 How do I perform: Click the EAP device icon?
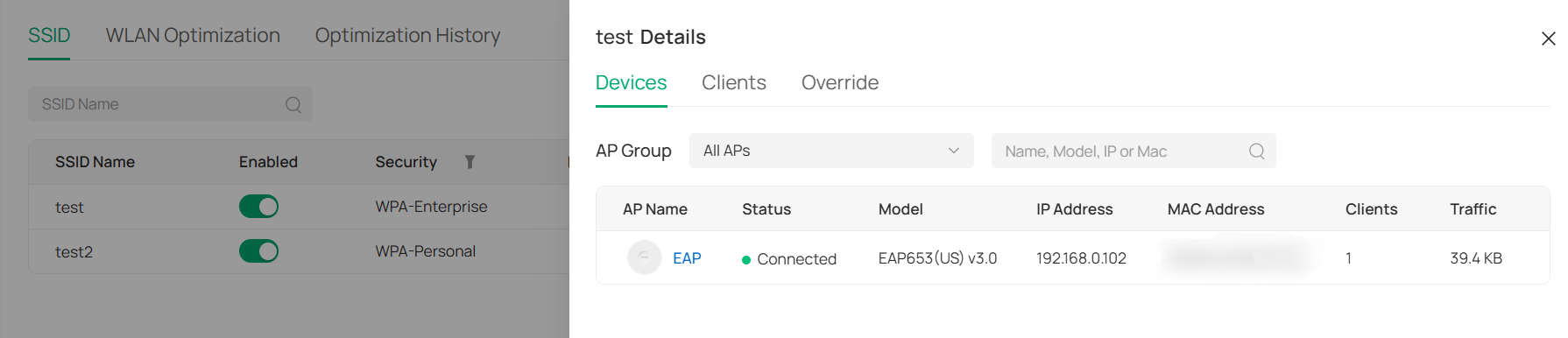(x=644, y=257)
